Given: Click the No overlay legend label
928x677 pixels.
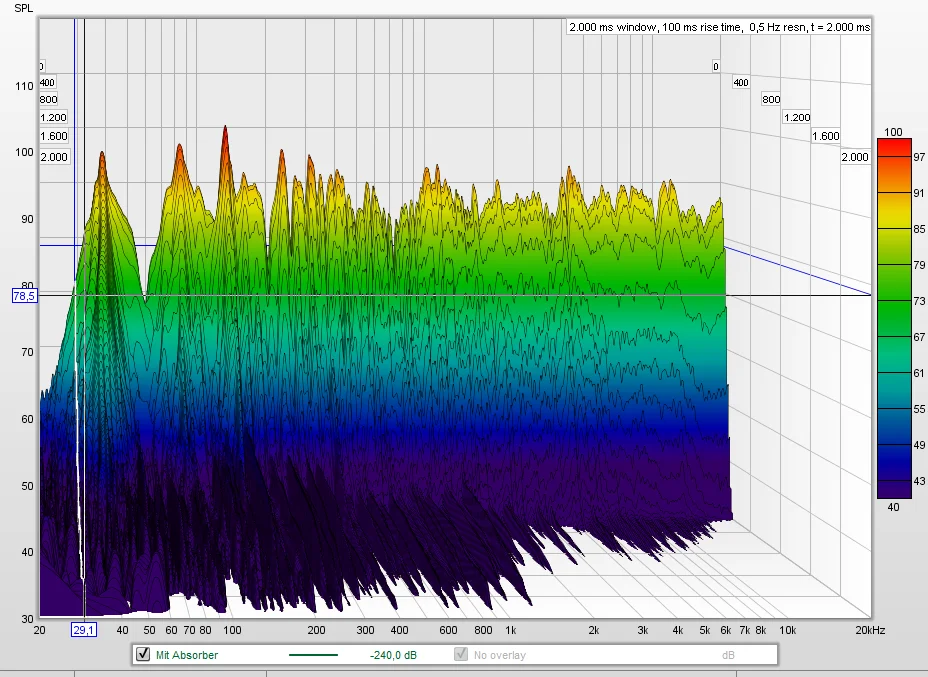Looking at the screenshot, I should pos(500,655).
